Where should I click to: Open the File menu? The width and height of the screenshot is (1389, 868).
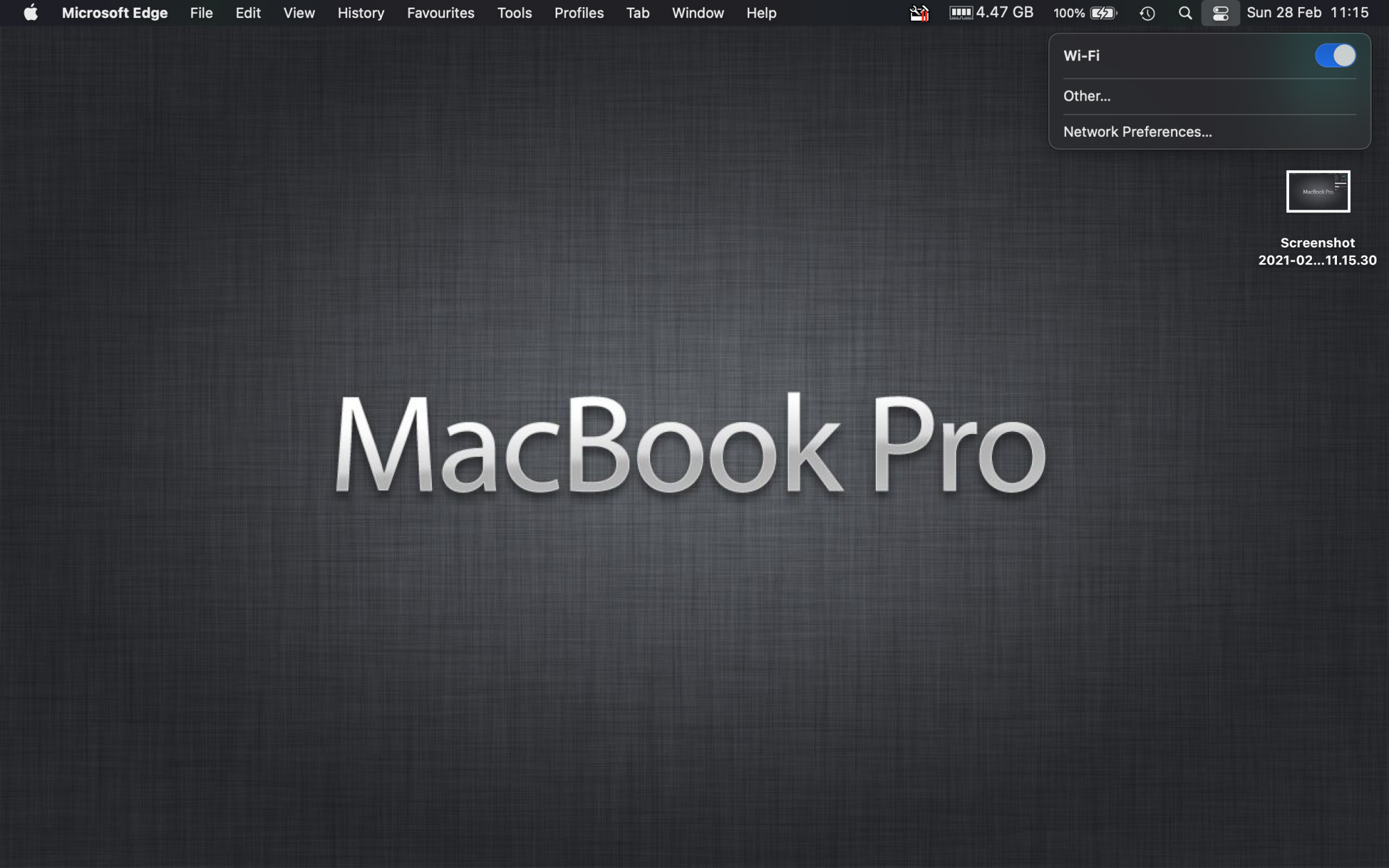(x=201, y=12)
